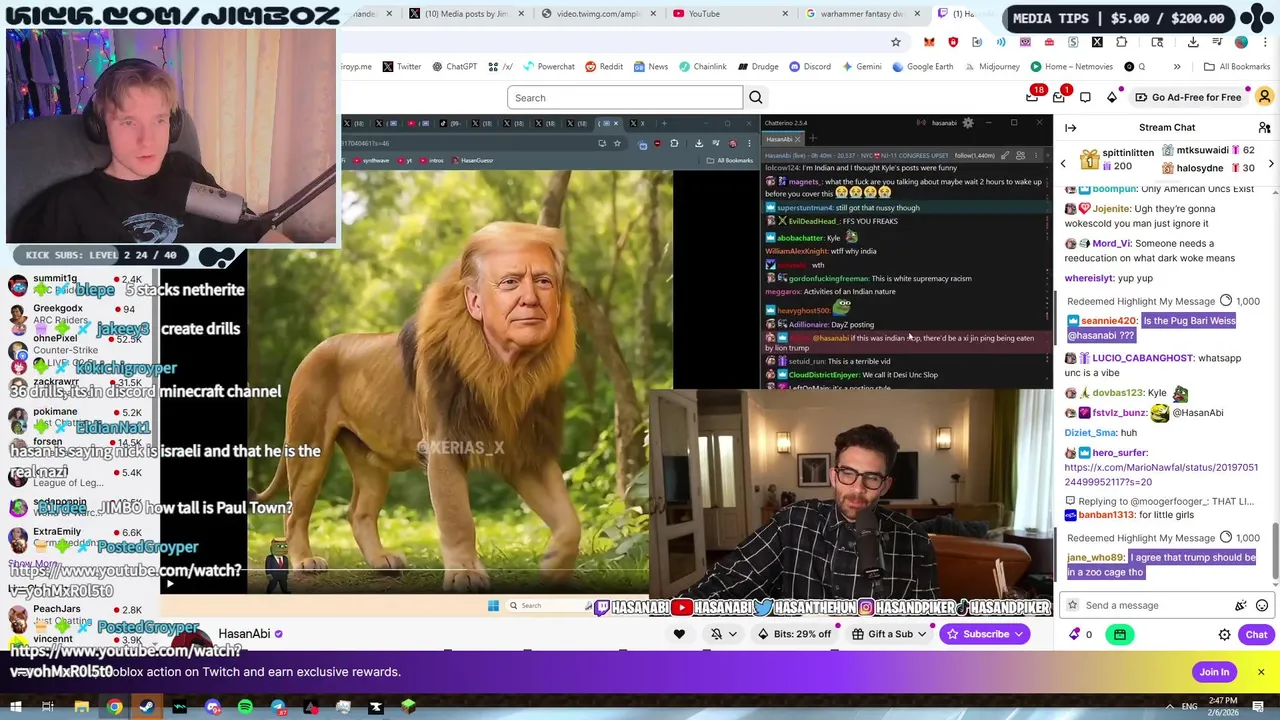Switch to the (10) Media posts tab
The width and height of the screenshot is (1280, 720).
coord(465,14)
